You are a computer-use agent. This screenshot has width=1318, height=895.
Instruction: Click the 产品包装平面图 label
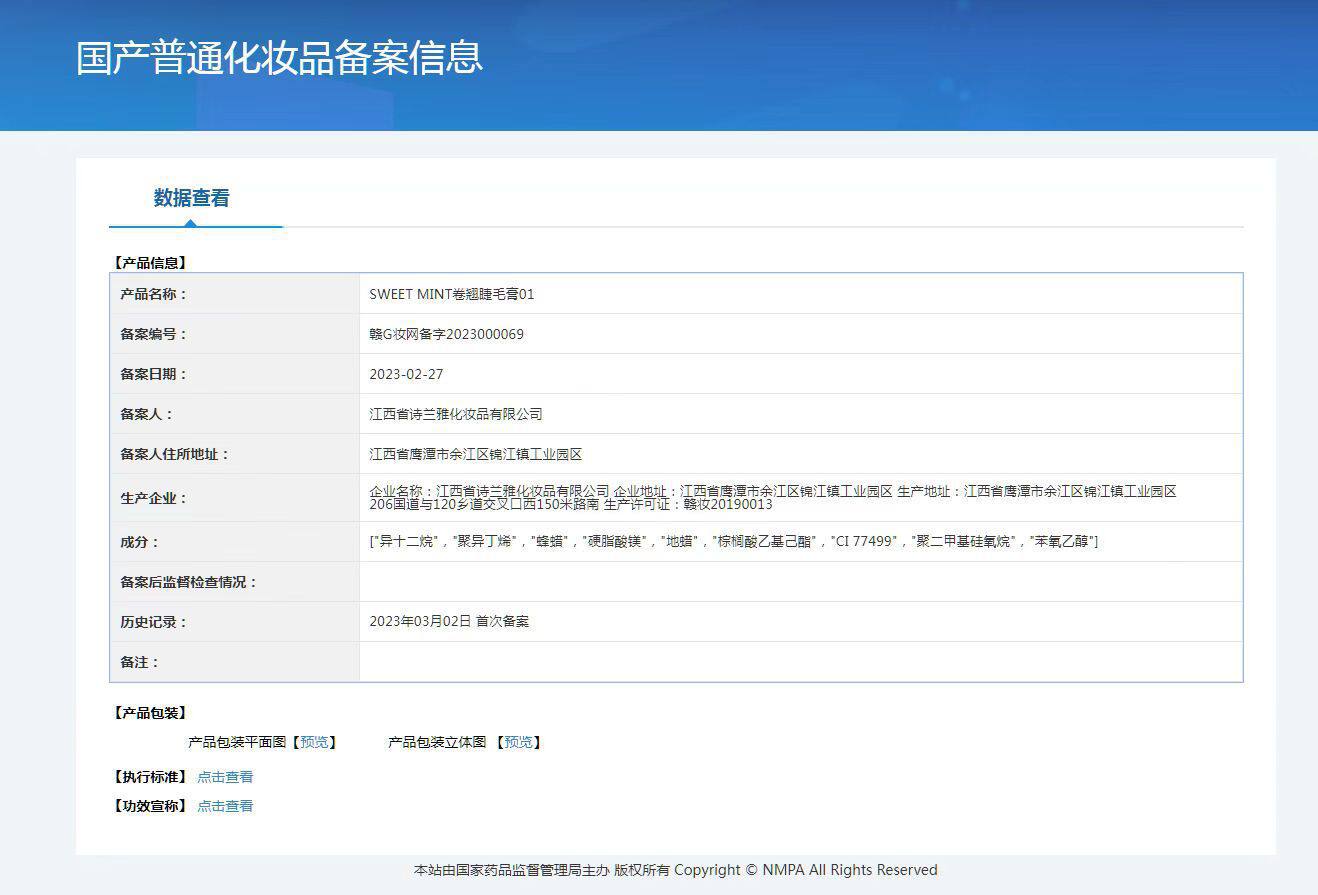click(x=237, y=742)
